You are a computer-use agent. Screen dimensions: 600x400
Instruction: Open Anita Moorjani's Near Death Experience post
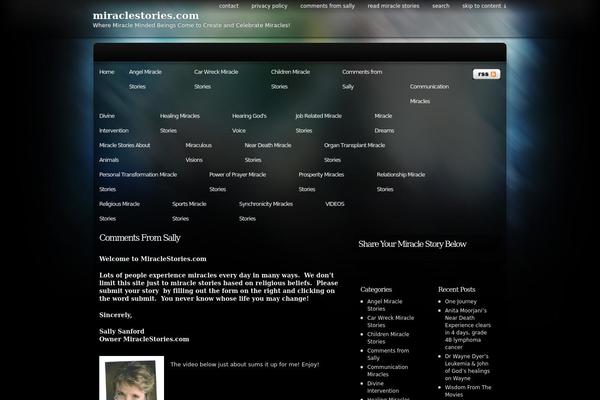point(468,329)
